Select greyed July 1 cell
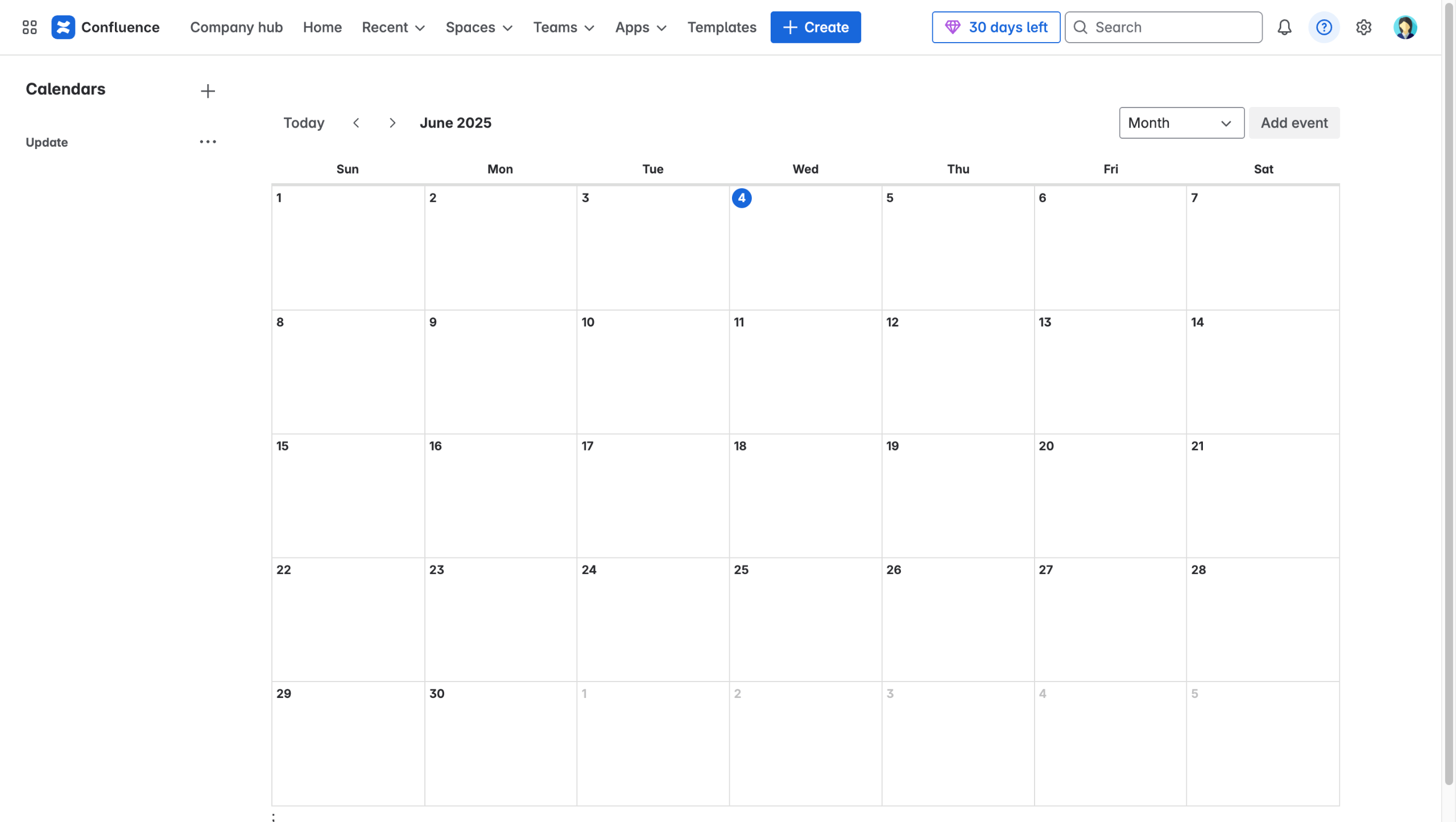The width and height of the screenshot is (1456, 822). (x=653, y=743)
